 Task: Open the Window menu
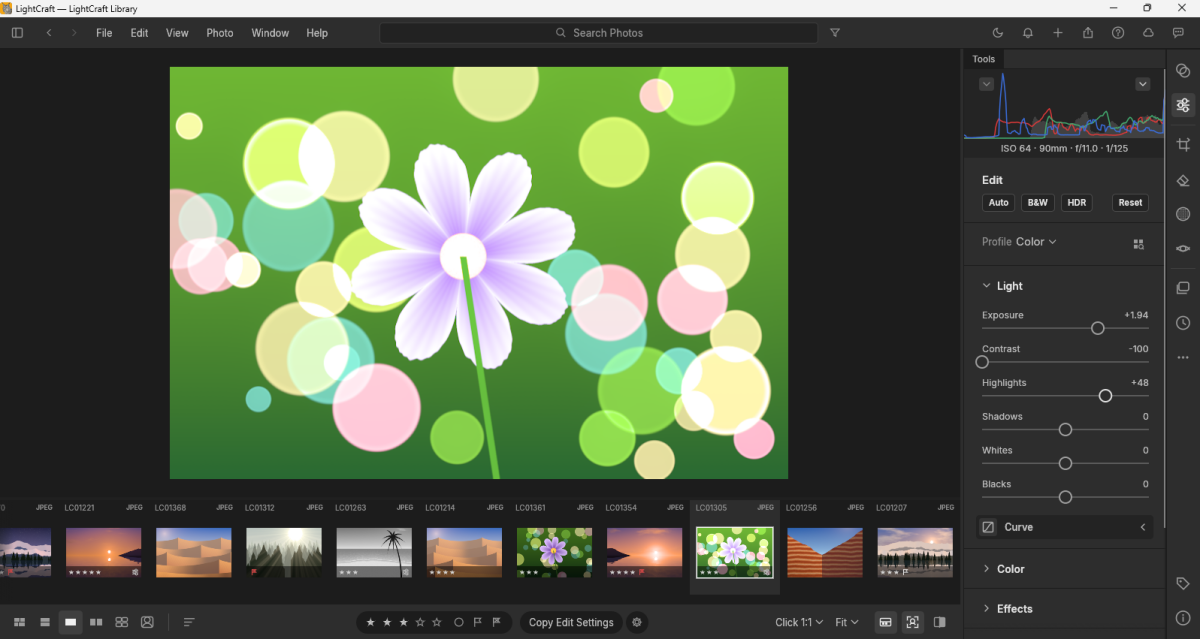(x=270, y=33)
